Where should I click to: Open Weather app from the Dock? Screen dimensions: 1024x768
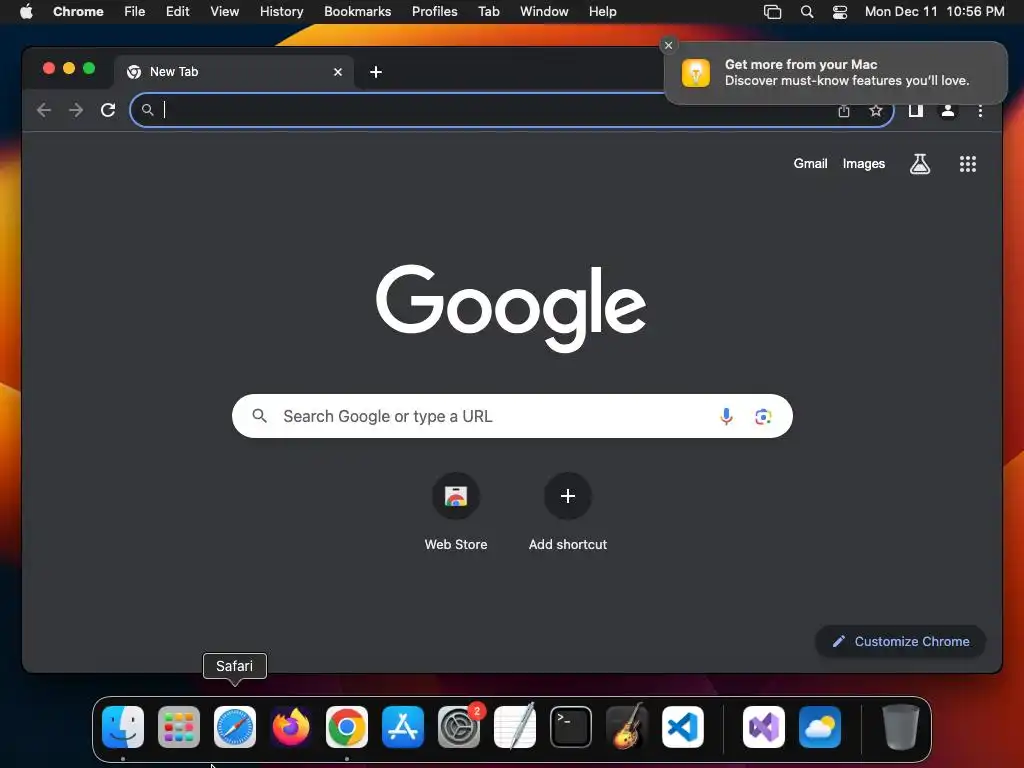820,727
